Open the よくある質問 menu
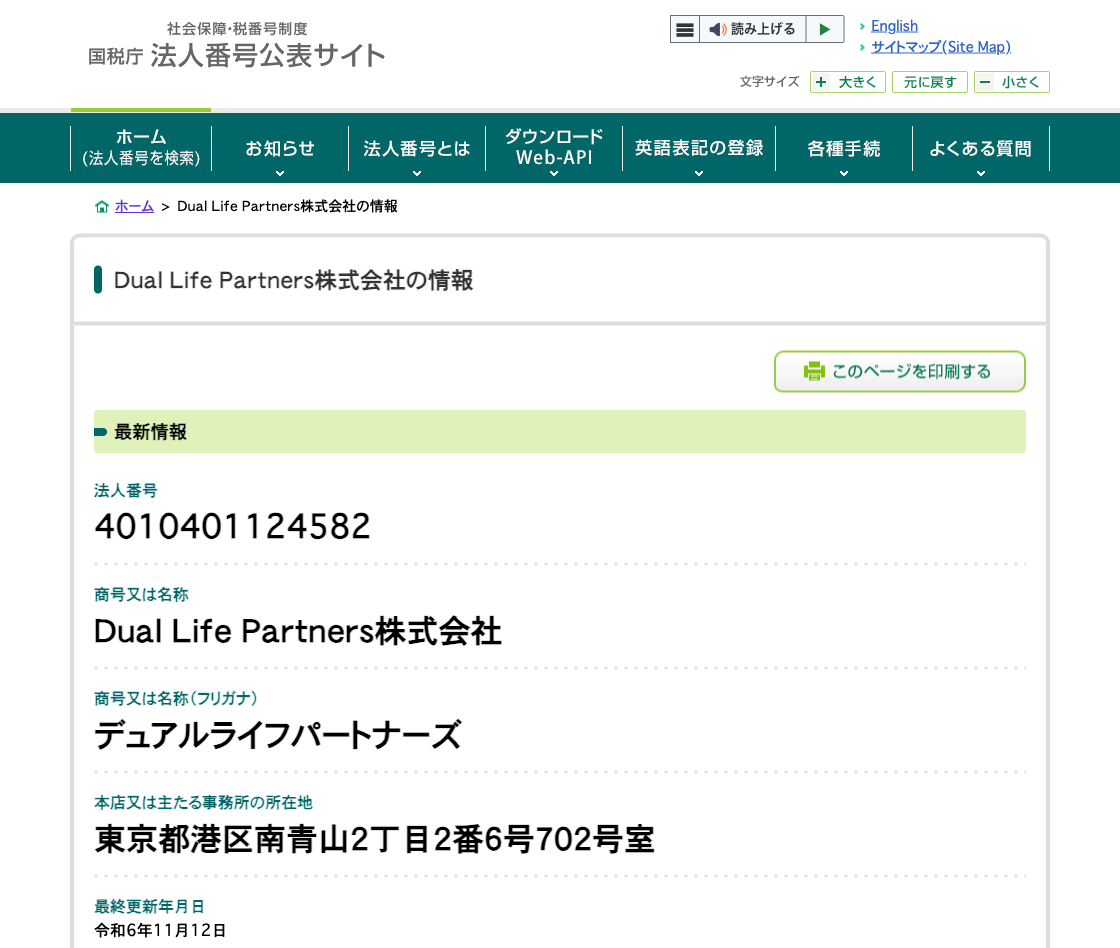1120x948 pixels. 981,148
